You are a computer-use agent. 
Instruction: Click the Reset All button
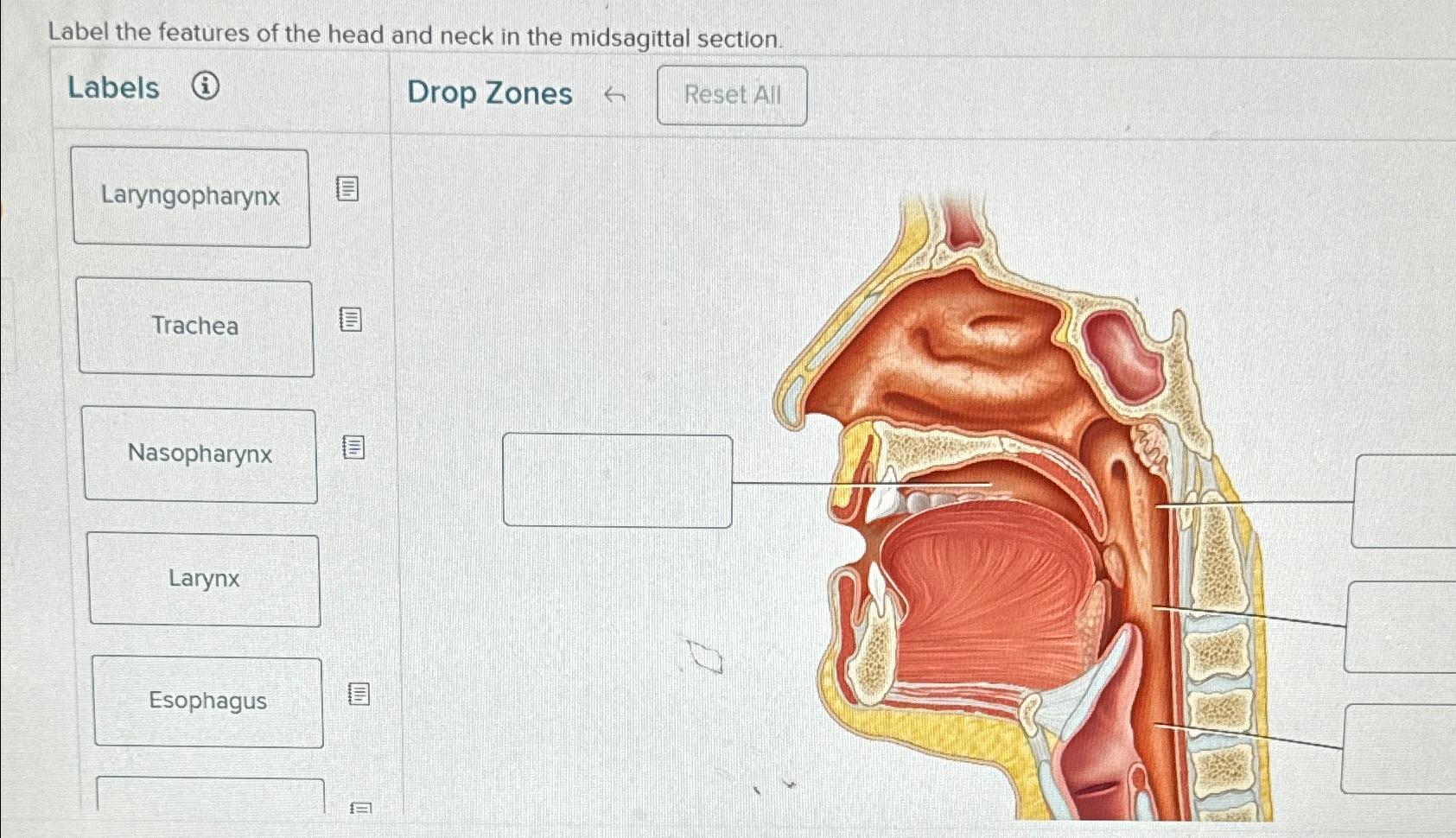[x=732, y=95]
